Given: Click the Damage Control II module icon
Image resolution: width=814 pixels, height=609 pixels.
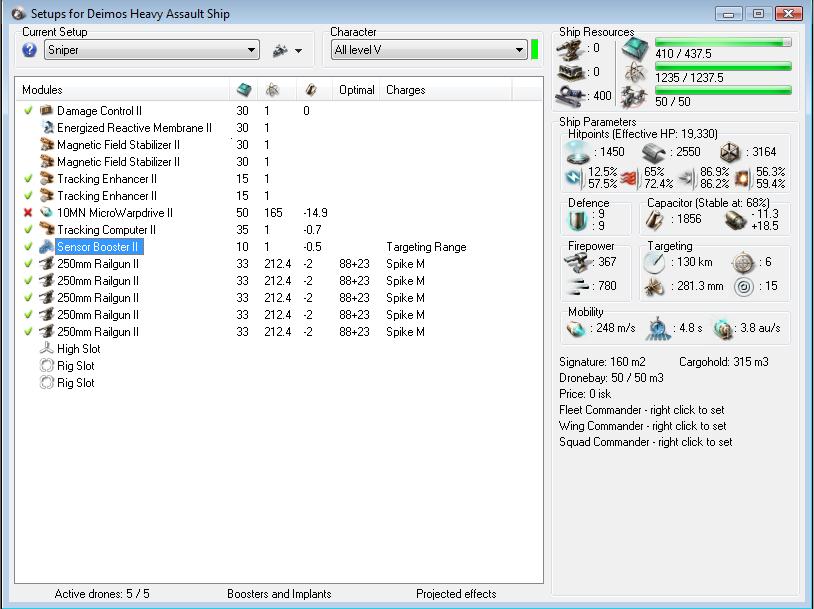Looking at the screenshot, I should tap(47, 110).
